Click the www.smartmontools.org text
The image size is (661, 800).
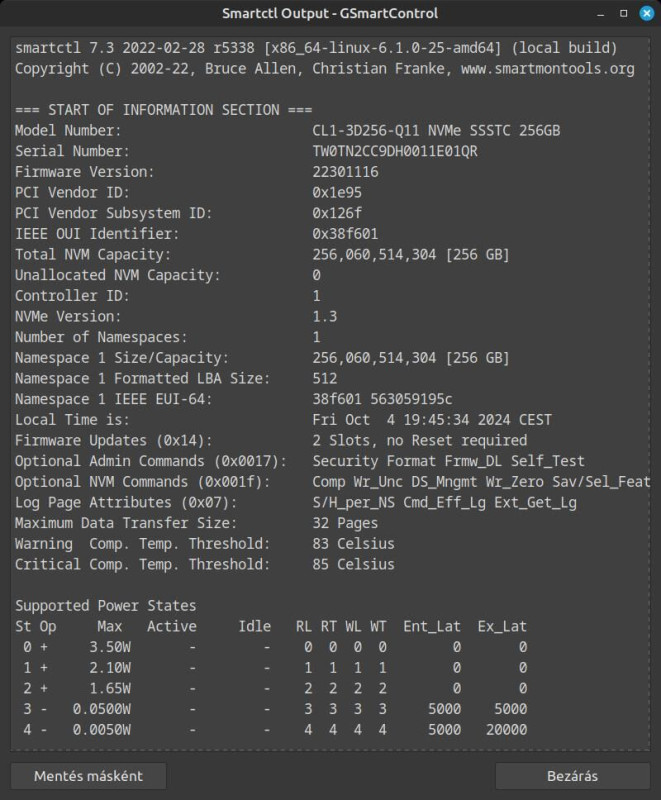tap(548, 69)
